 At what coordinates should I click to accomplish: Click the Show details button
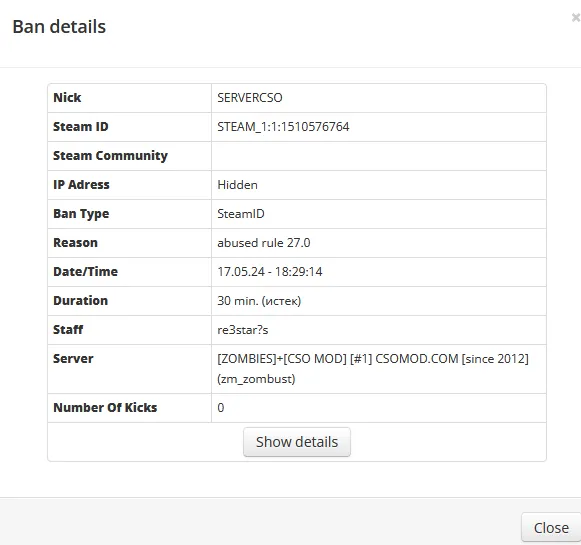coord(297,442)
